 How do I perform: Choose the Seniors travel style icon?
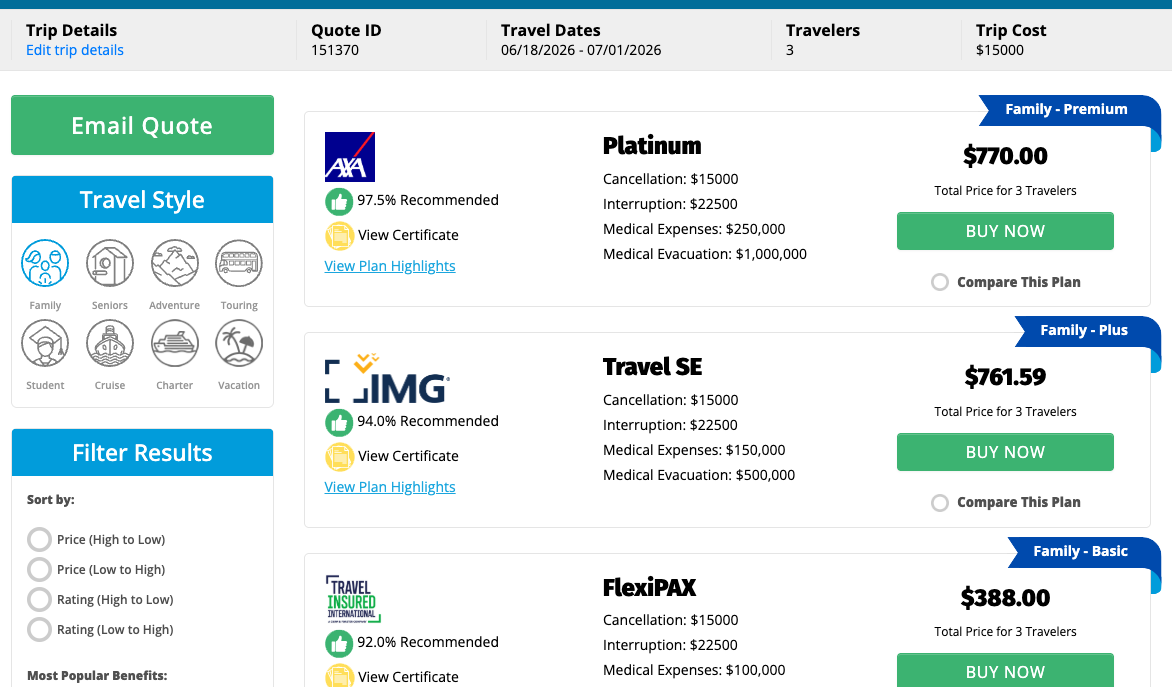click(x=110, y=264)
